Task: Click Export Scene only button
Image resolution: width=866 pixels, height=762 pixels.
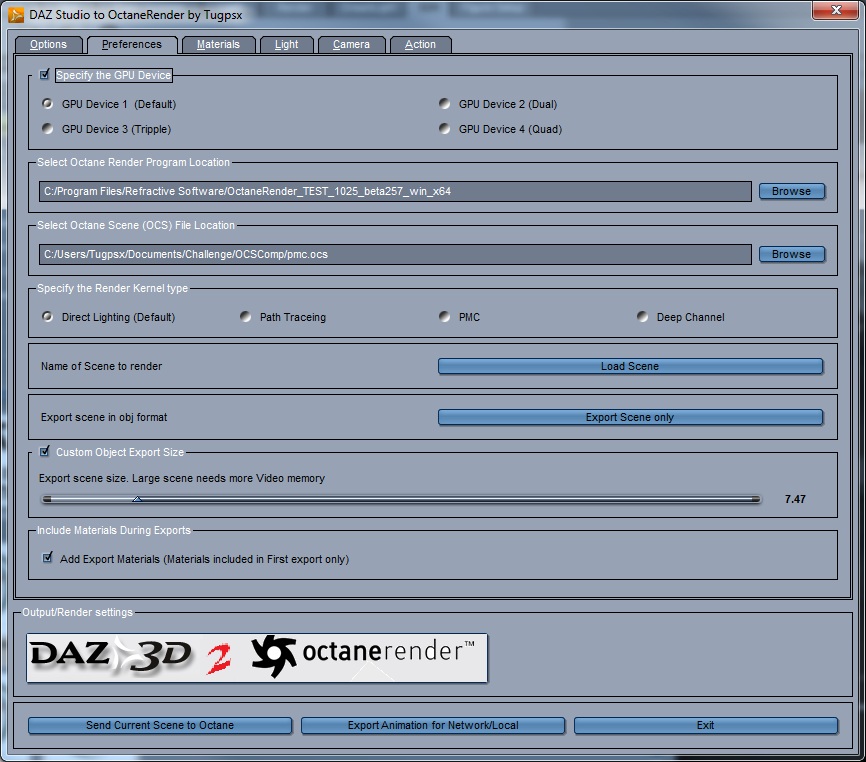Action: click(x=630, y=417)
